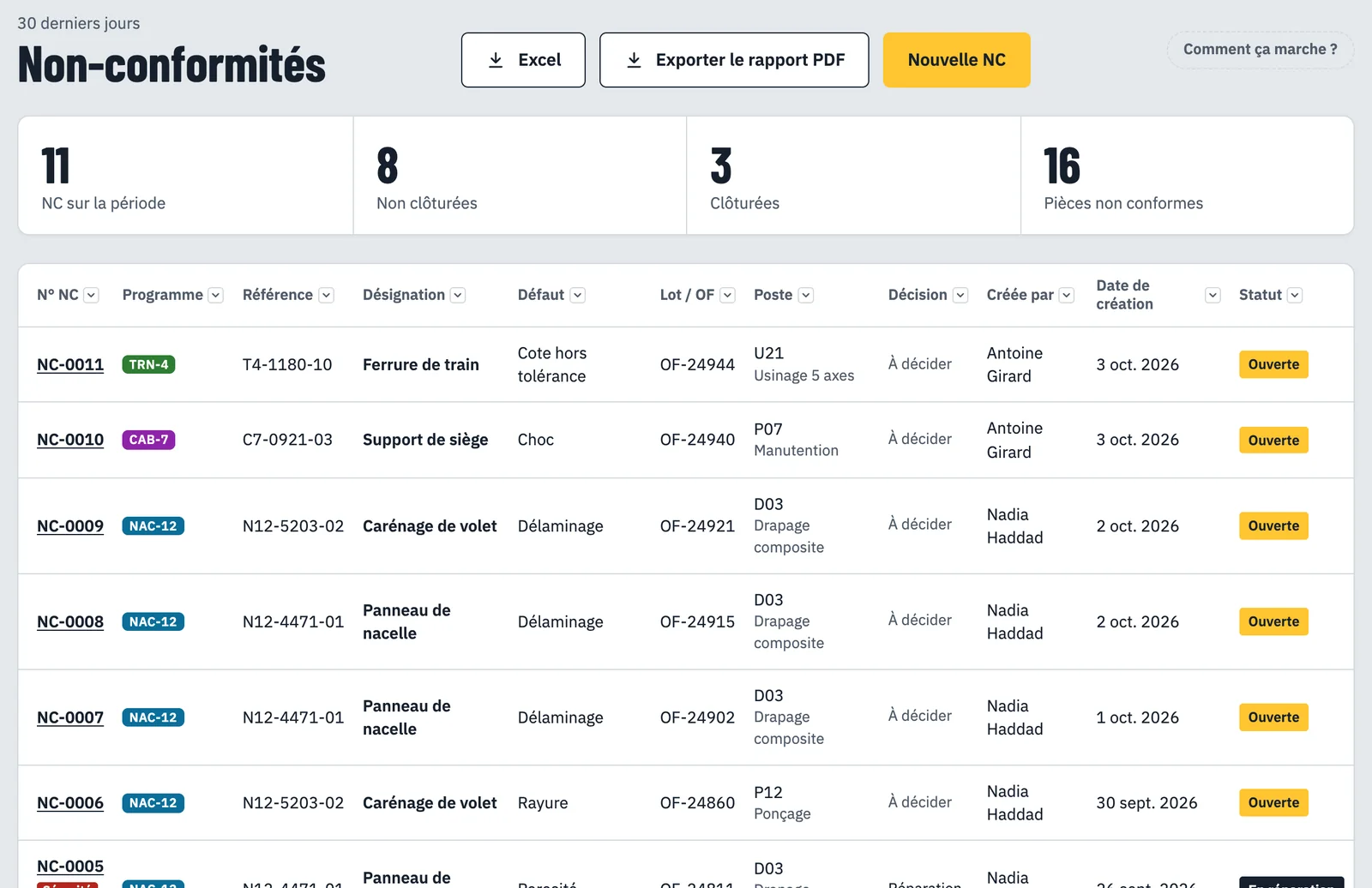Select the Non clôturées stat card
This screenshot has width=1372, height=888.
(520, 176)
